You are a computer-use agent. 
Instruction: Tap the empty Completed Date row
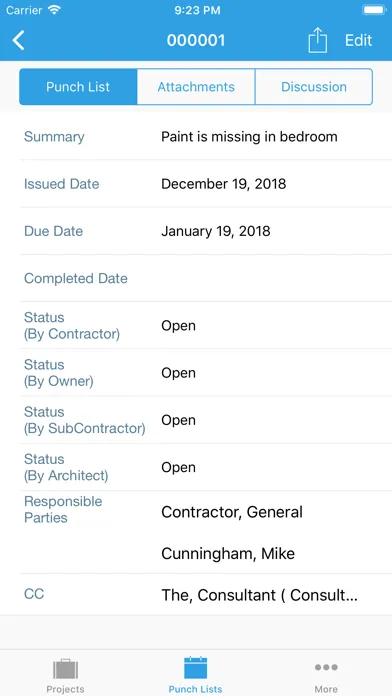click(206, 278)
